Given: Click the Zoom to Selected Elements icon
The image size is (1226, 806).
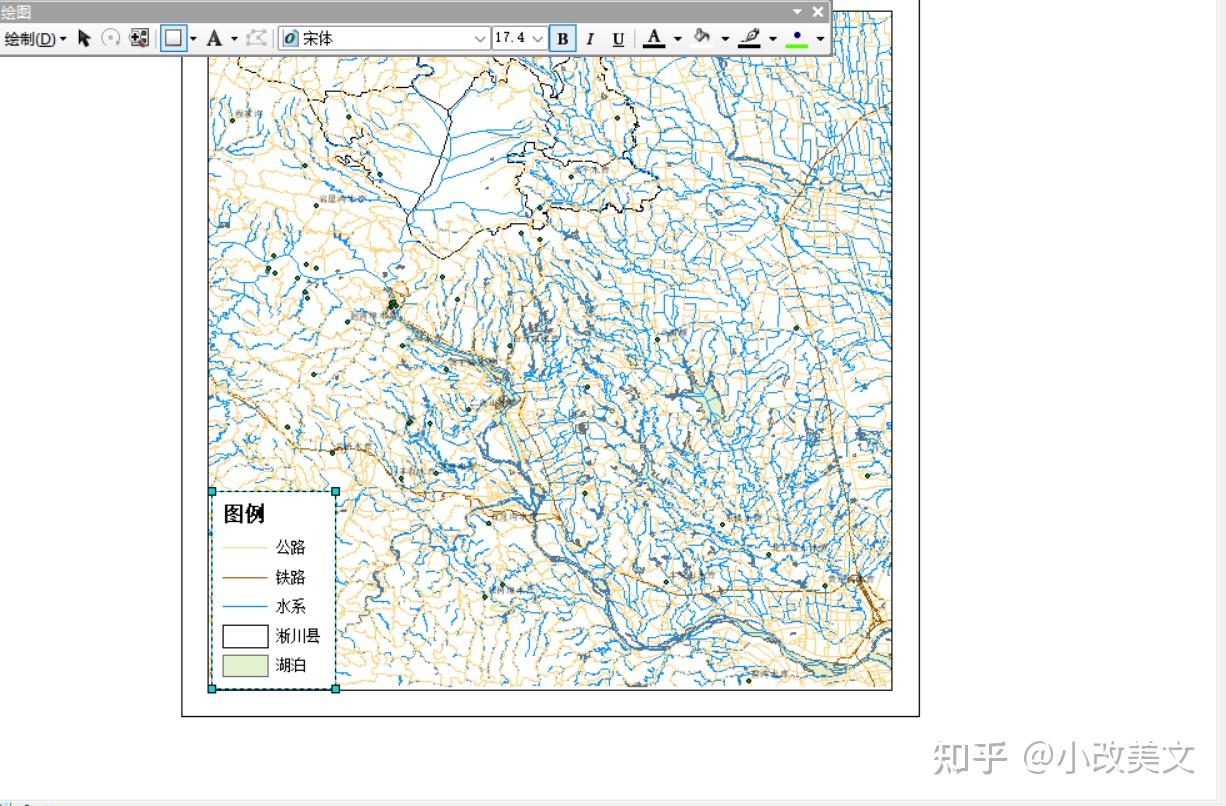Looking at the screenshot, I should 139,39.
